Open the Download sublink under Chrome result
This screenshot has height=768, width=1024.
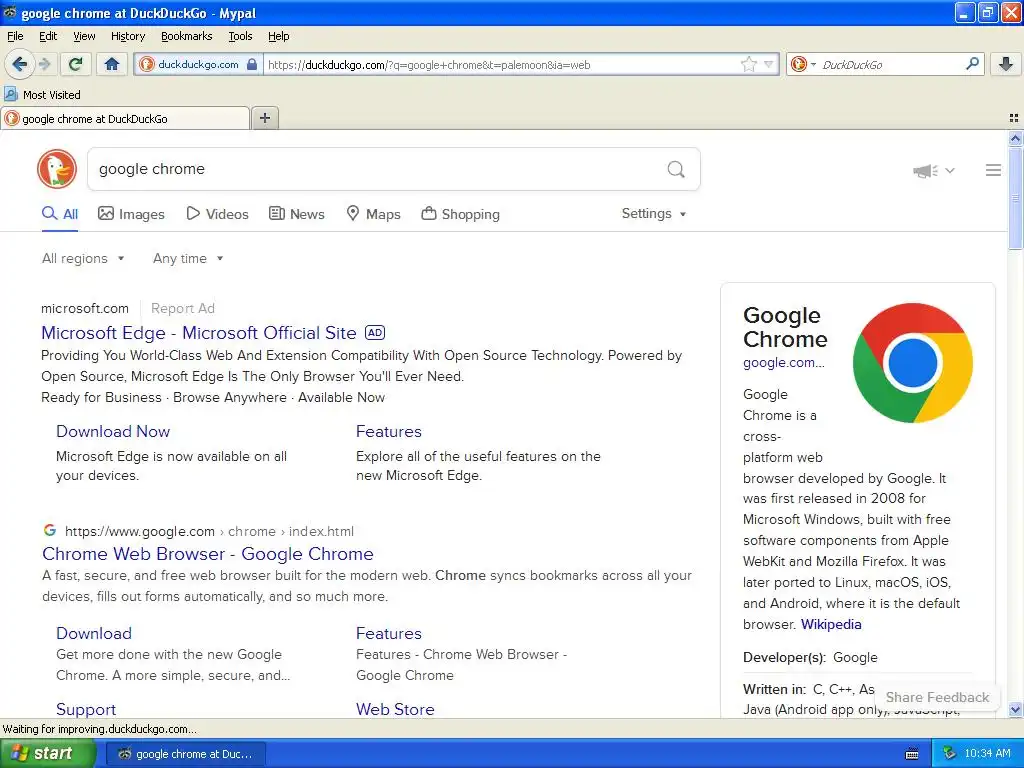click(94, 633)
